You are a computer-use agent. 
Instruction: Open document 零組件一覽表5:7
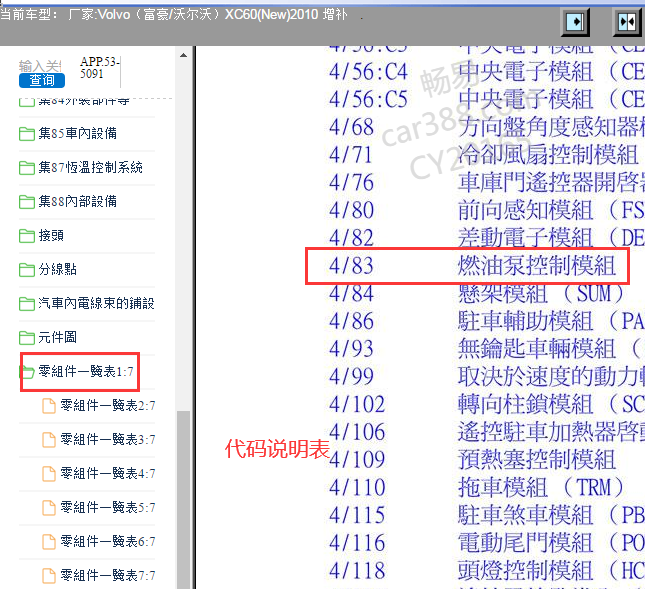pos(108,508)
